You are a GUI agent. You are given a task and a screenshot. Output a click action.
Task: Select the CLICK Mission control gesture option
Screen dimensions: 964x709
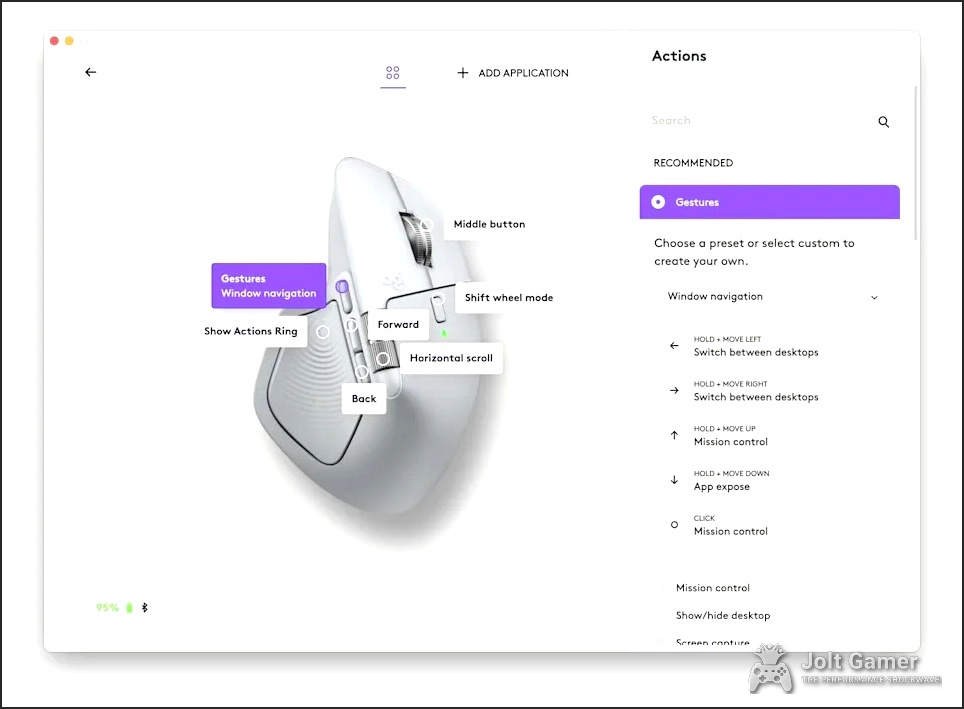pyautogui.click(x=730, y=525)
